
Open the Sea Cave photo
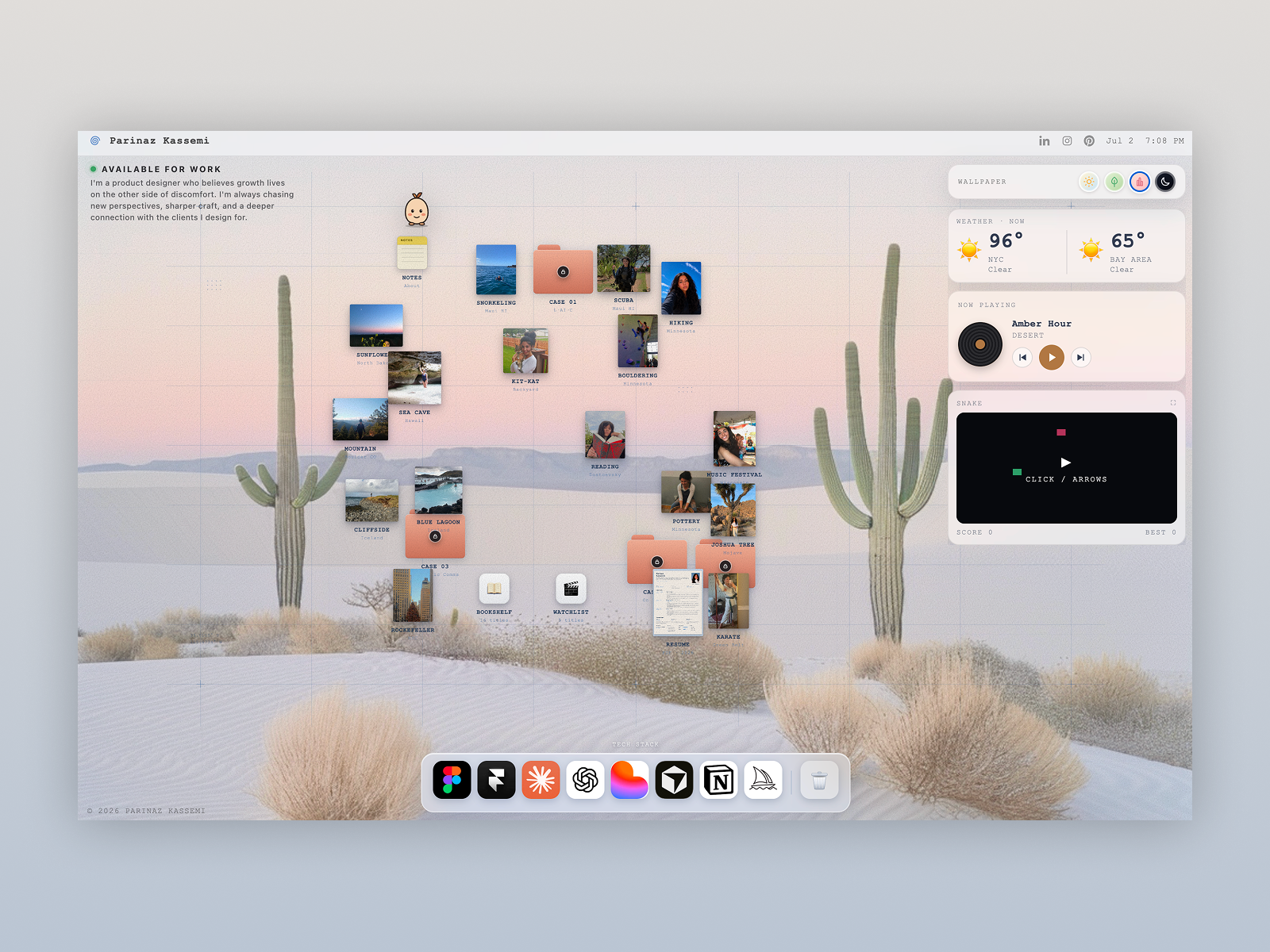[x=415, y=378]
